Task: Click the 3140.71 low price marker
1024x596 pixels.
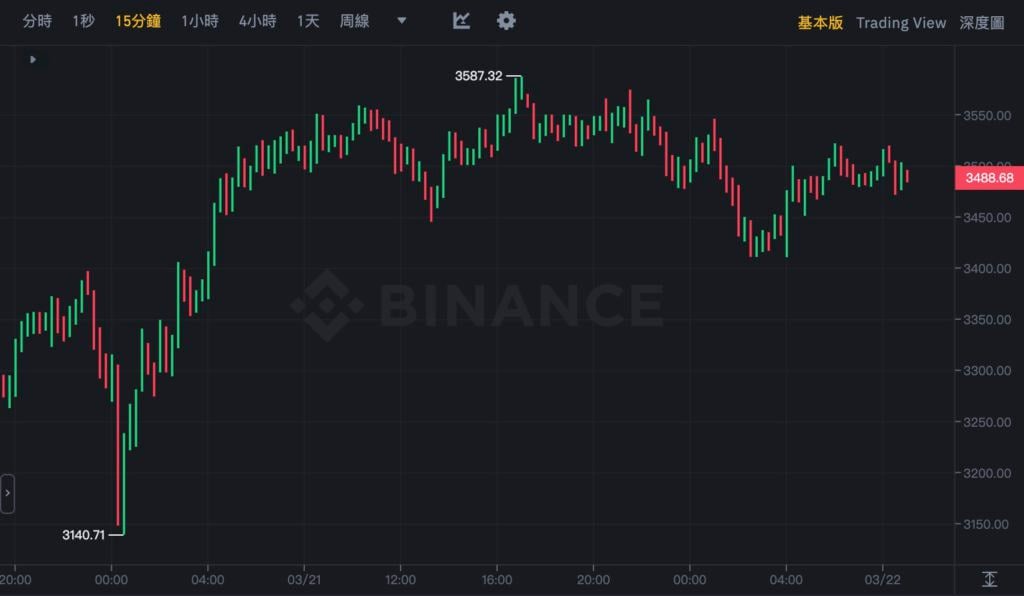Action: tap(83, 535)
